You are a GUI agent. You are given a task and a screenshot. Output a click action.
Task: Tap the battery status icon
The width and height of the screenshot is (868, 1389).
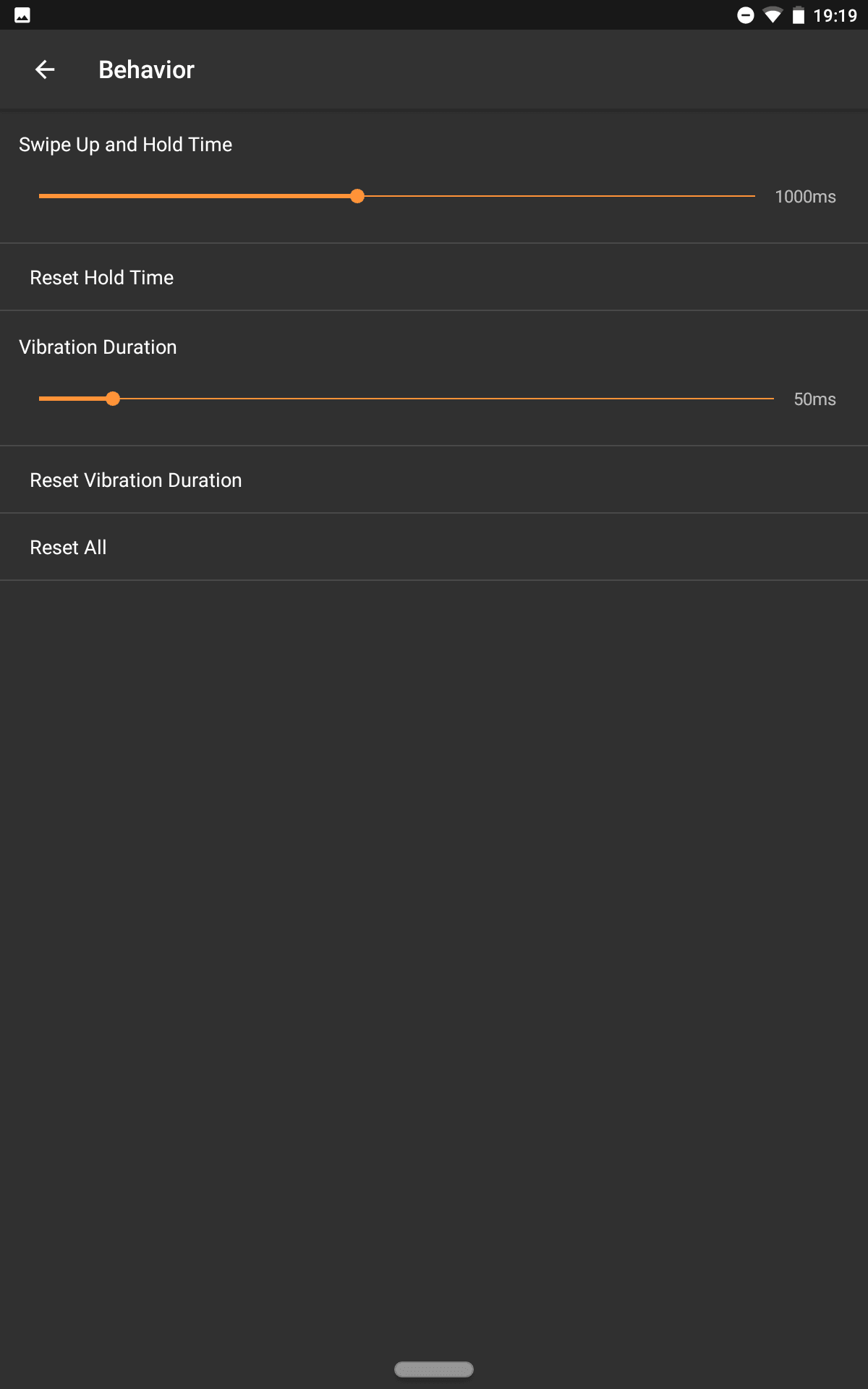(799, 15)
